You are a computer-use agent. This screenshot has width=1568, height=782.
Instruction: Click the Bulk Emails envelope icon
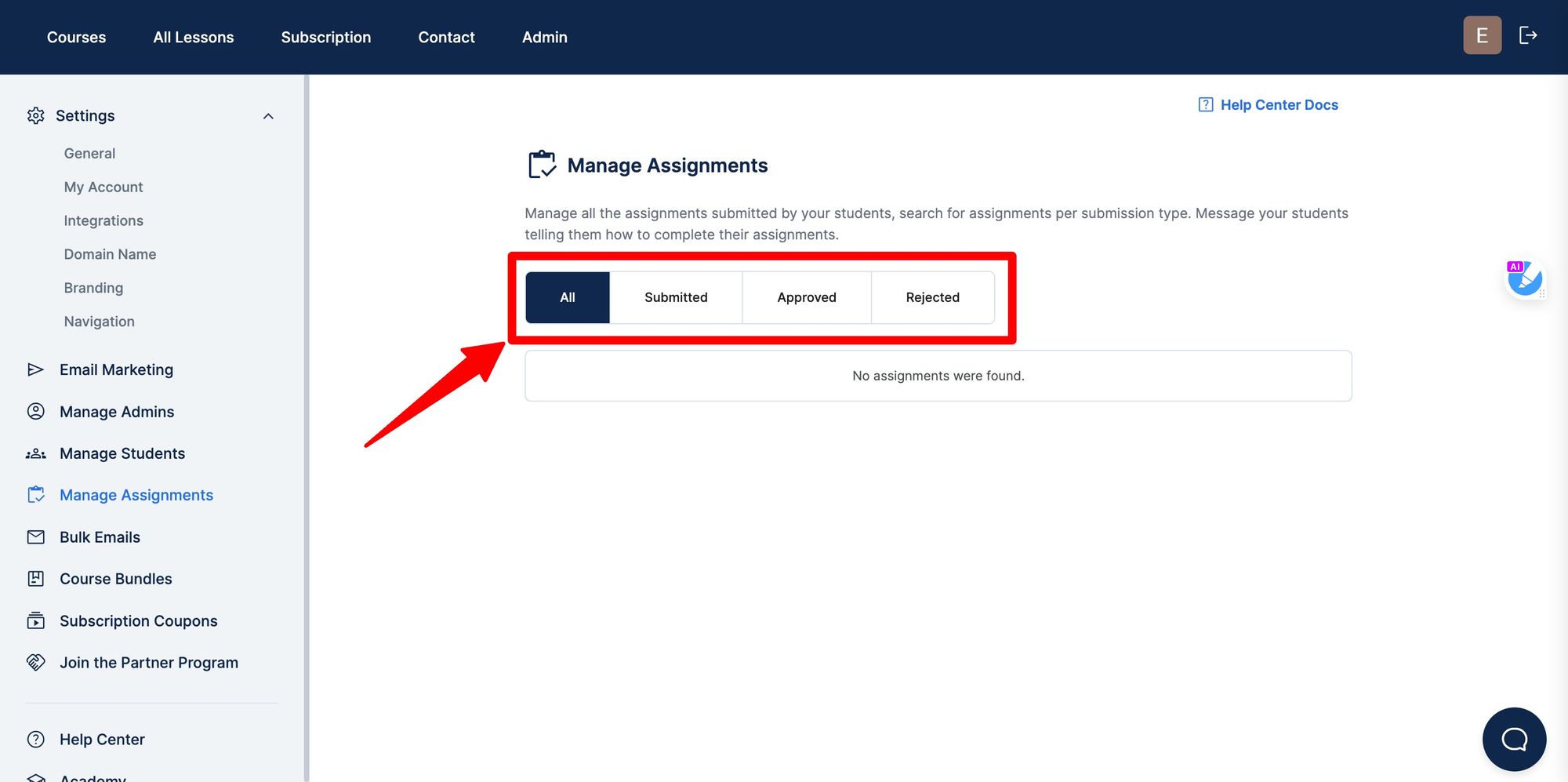[35, 537]
